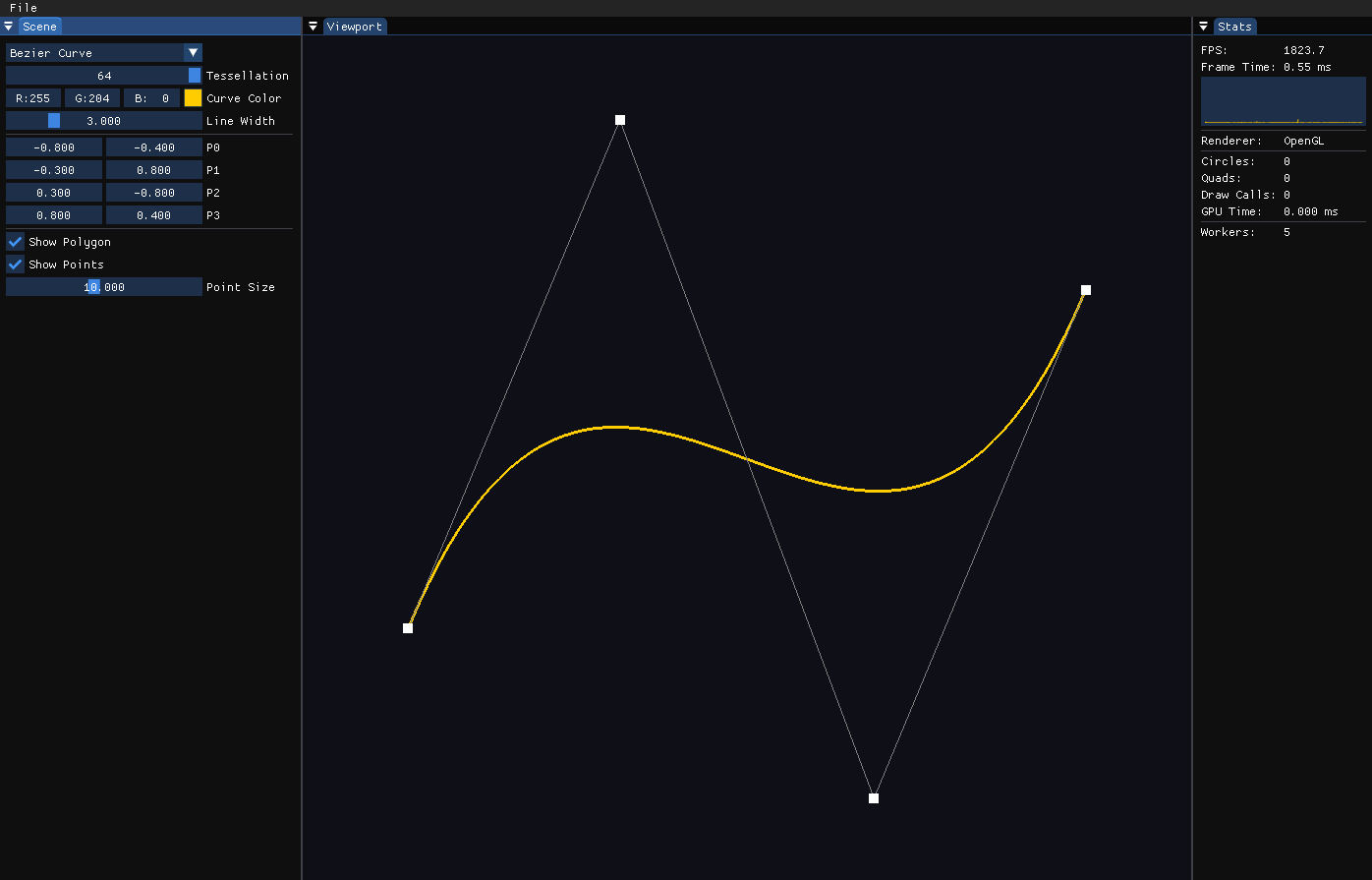The width and height of the screenshot is (1372, 880).
Task: Select the Scene tab
Action: [39, 27]
